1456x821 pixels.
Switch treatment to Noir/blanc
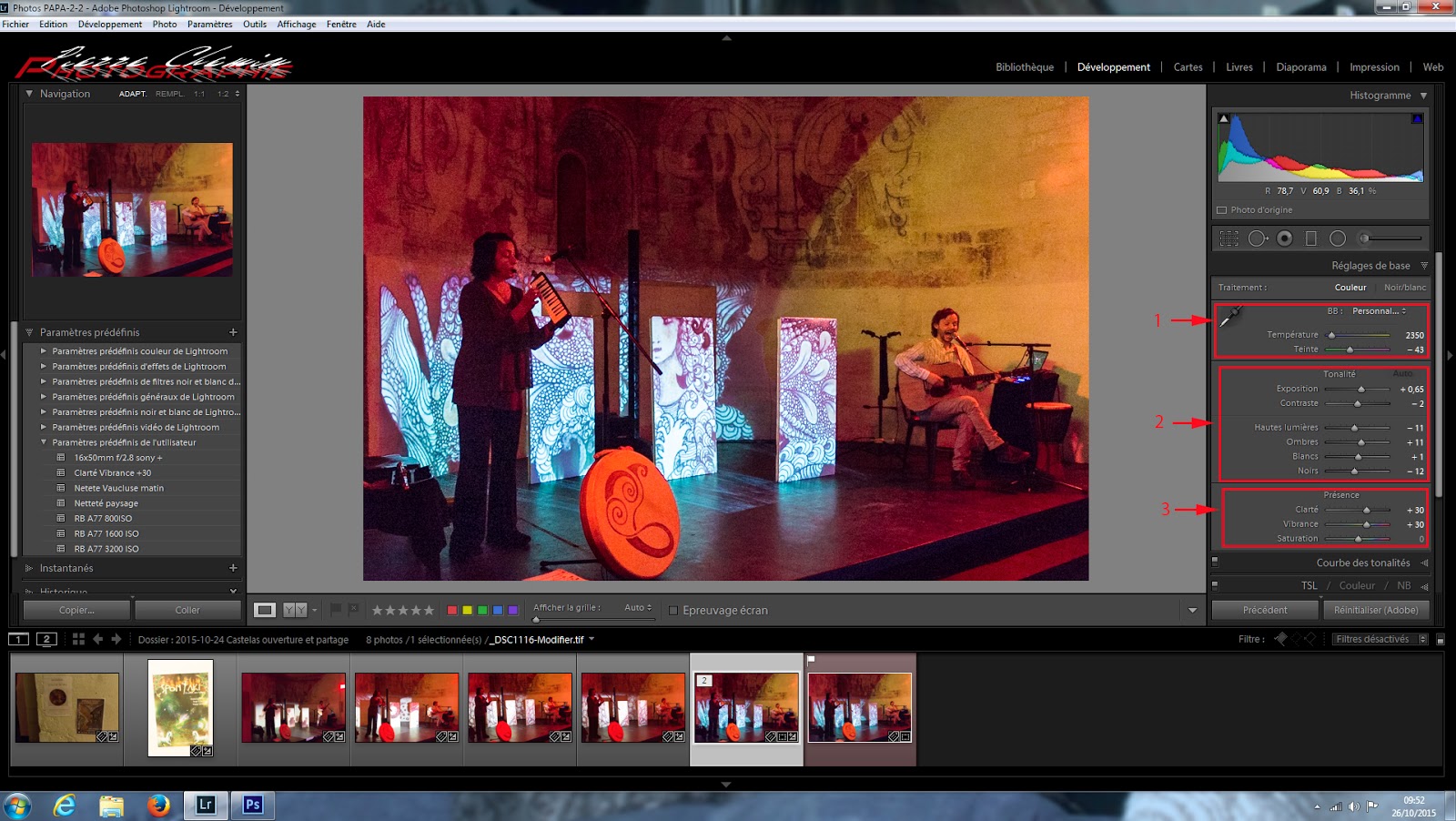pos(1405,288)
